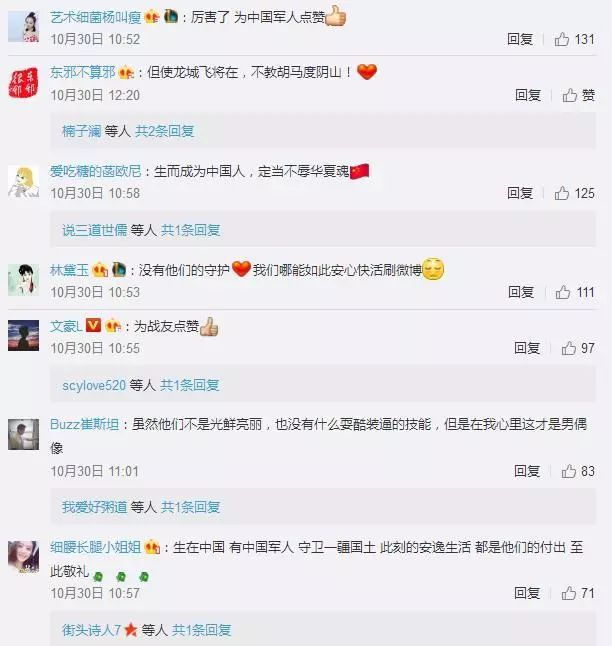
Task: Open profile of 爱吃糖的茵欧尼
Action: point(96,171)
